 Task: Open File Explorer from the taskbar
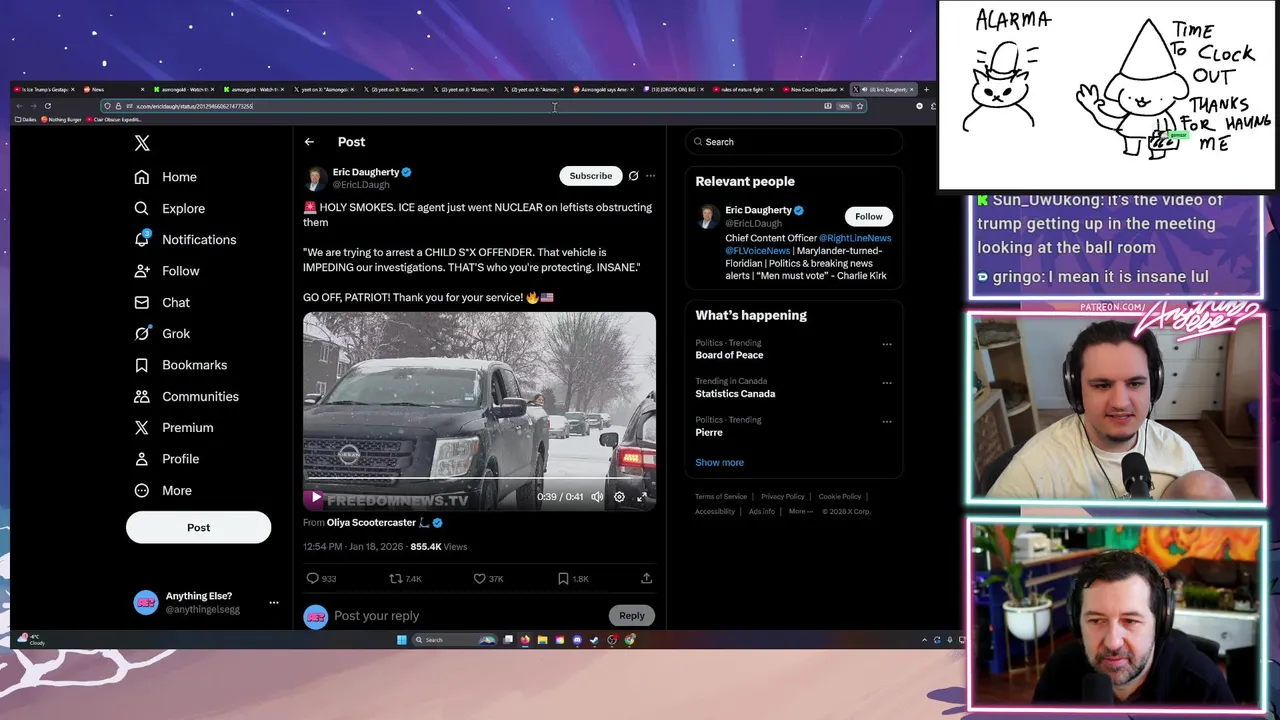pyautogui.click(x=542, y=640)
